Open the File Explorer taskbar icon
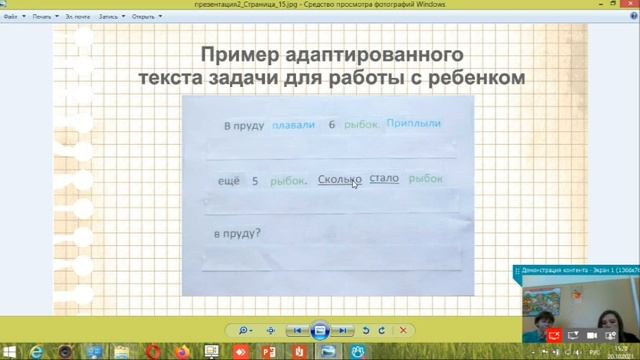Image resolution: width=640 pixels, height=360 pixels. click(122, 352)
